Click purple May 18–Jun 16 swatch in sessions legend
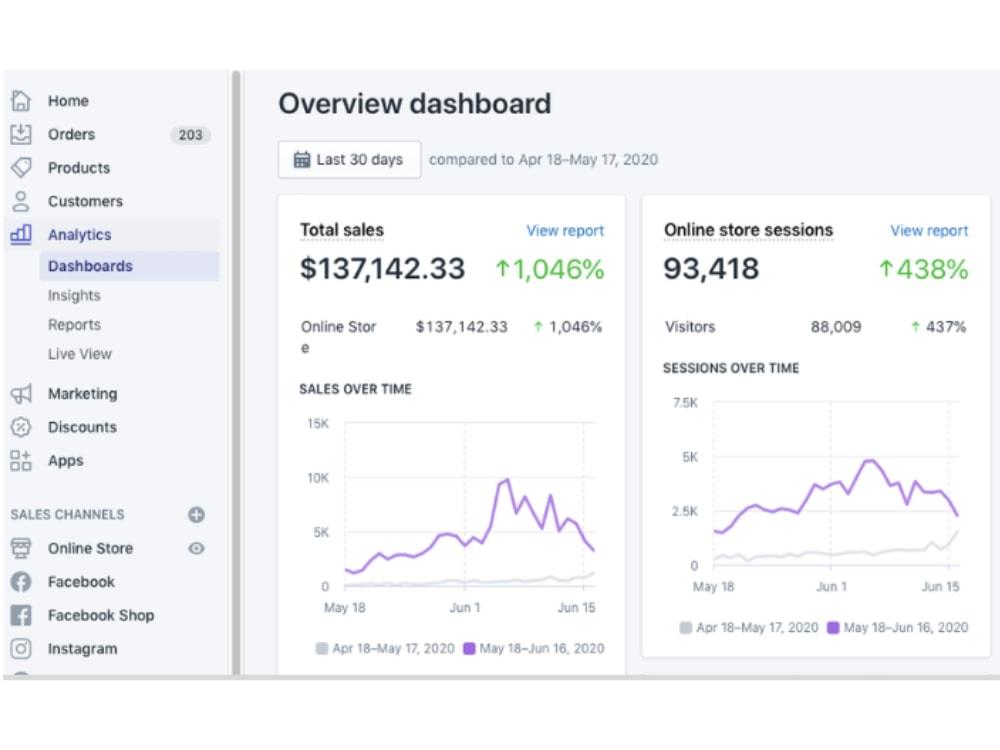 (833, 628)
